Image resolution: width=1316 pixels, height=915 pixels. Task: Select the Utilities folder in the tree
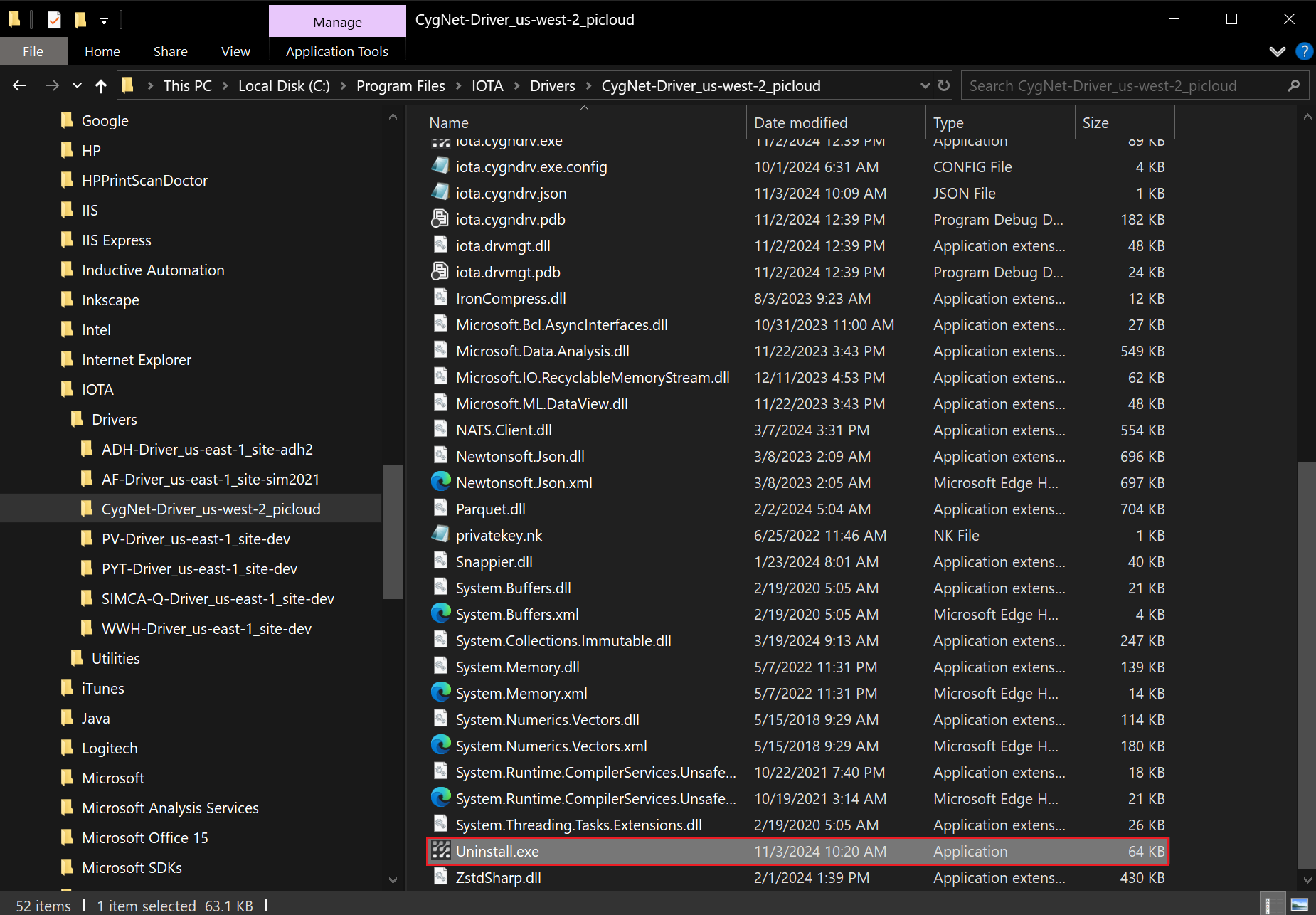(115, 658)
